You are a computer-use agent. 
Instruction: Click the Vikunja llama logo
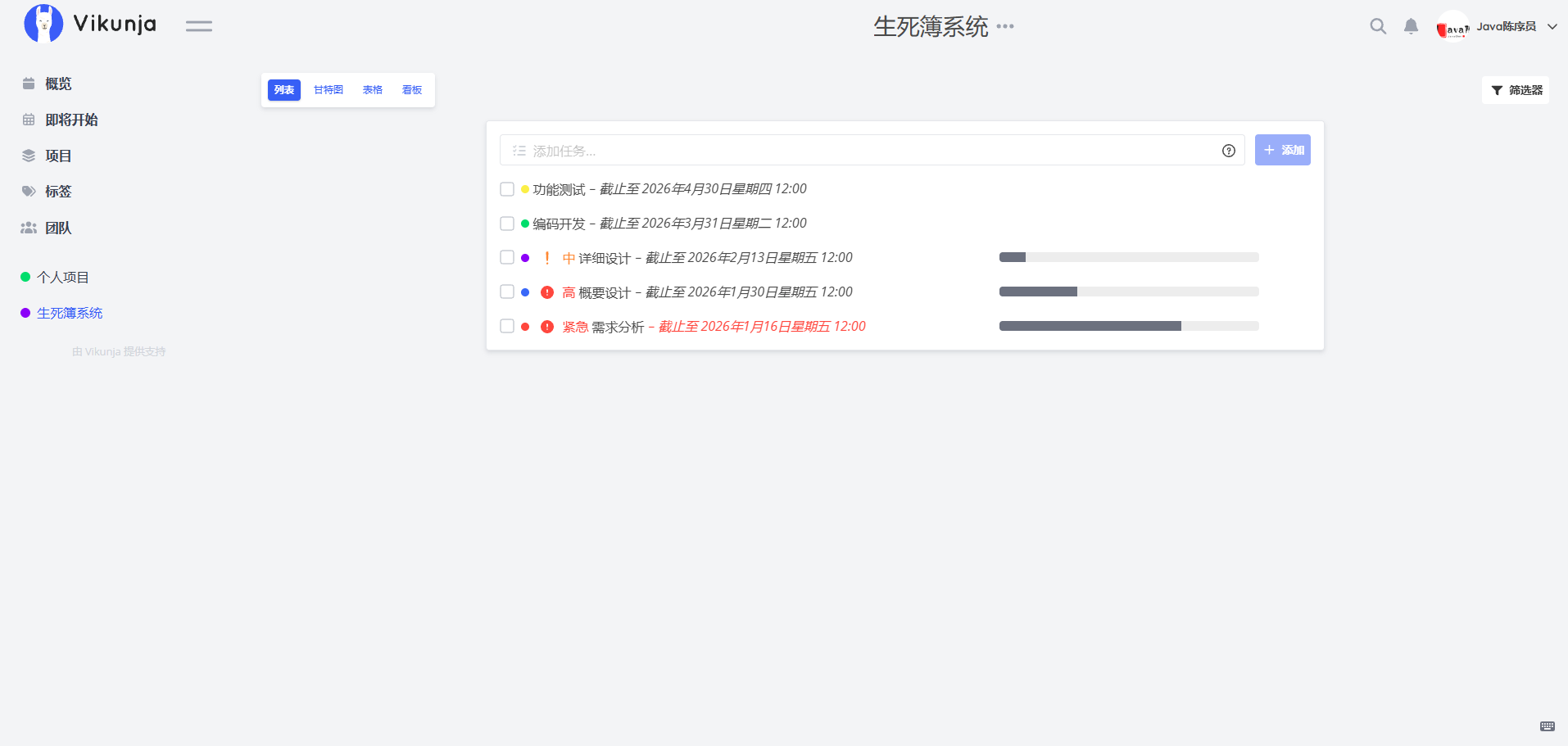pyautogui.click(x=44, y=24)
